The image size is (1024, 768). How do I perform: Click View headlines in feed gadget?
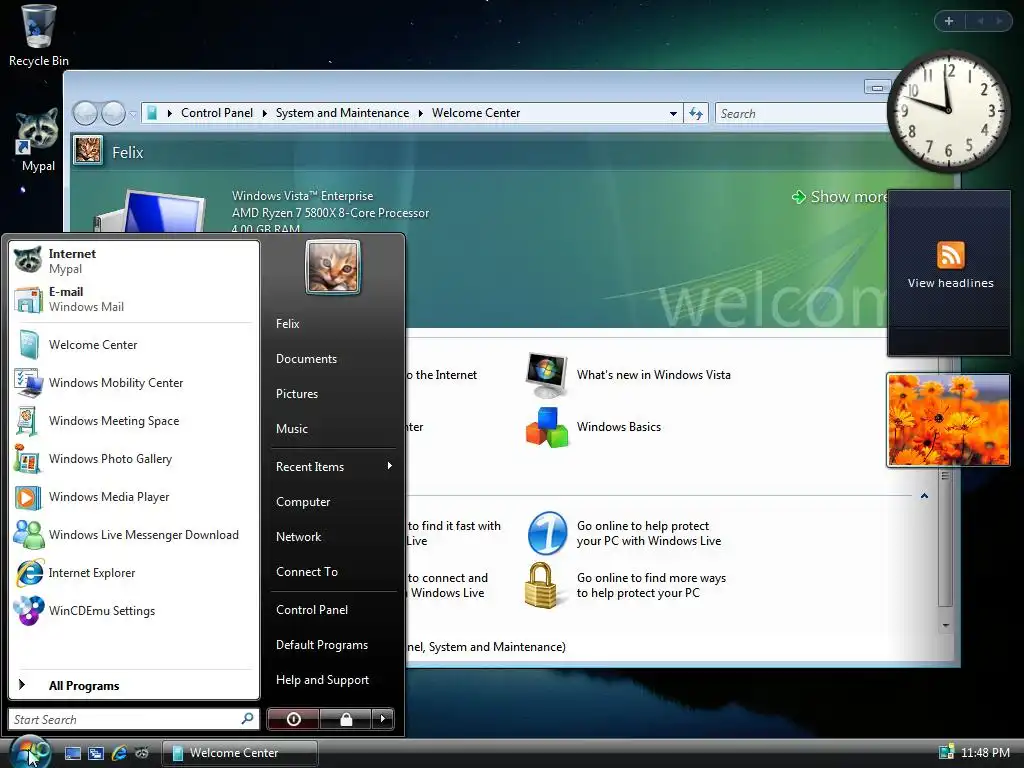(x=950, y=283)
